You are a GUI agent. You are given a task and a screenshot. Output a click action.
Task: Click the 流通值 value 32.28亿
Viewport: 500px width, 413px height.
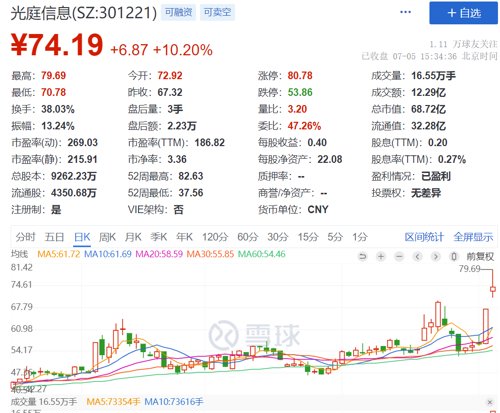click(x=428, y=126)
